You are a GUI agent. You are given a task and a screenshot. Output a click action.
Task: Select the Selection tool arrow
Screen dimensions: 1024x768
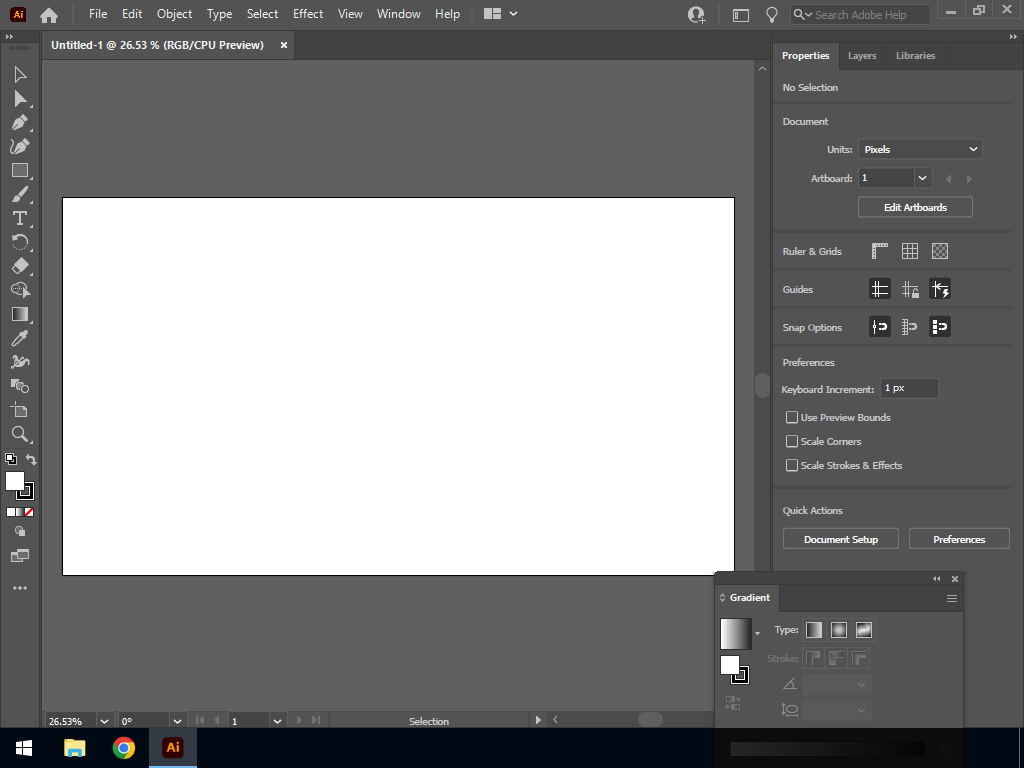20,74
